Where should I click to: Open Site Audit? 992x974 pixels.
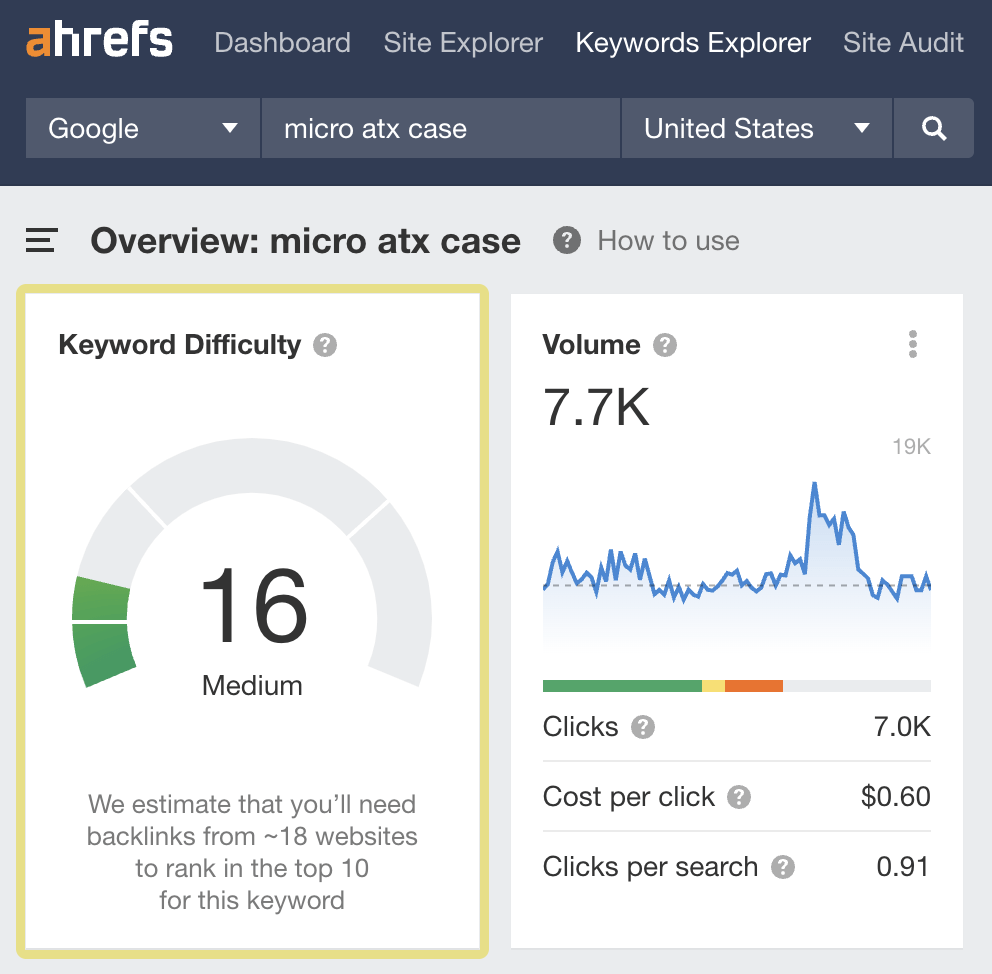tap(903, 43)
